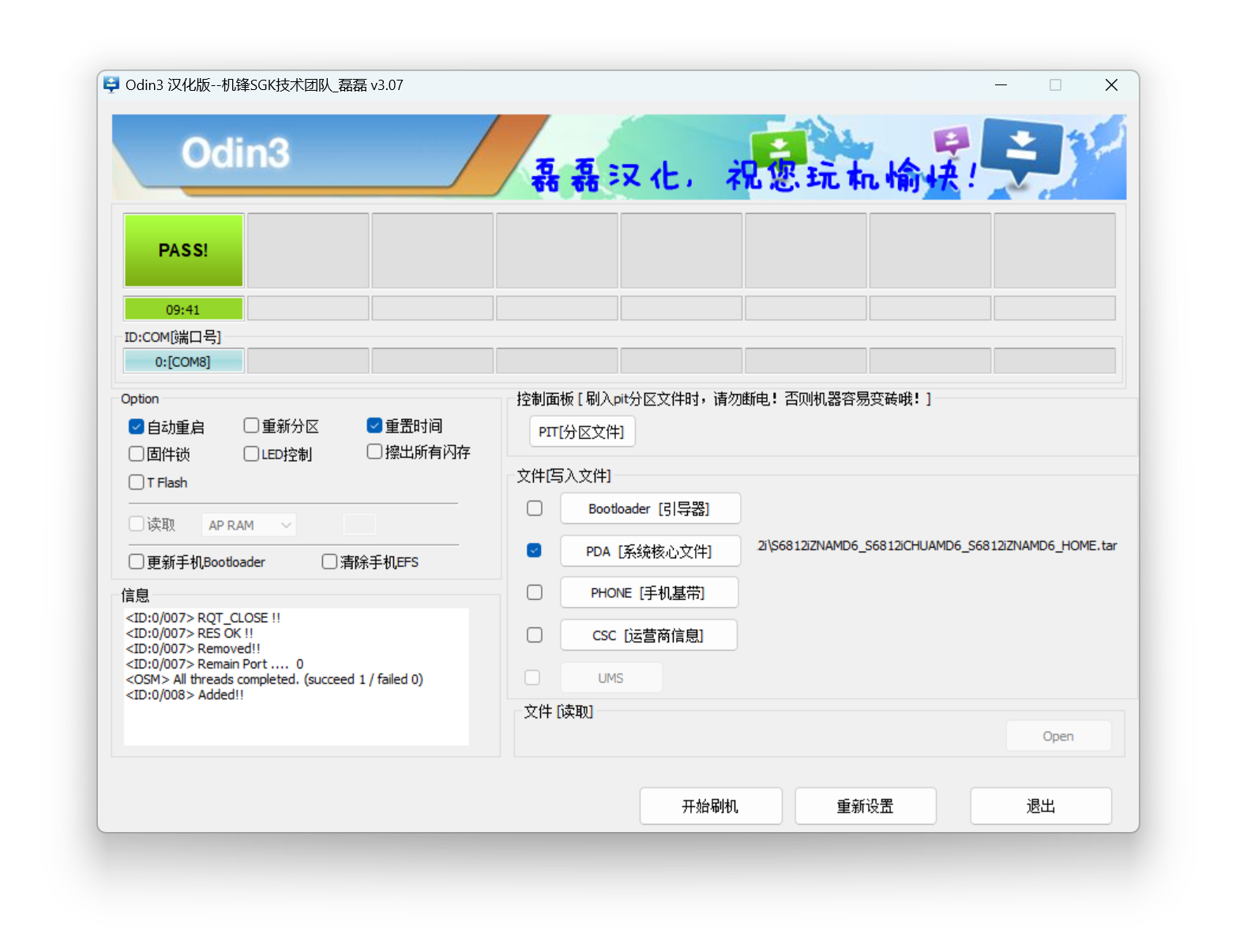Screen dimensions: 1247x952
Task: Click the 'All threads completed' log line
Action: point(274,679)
